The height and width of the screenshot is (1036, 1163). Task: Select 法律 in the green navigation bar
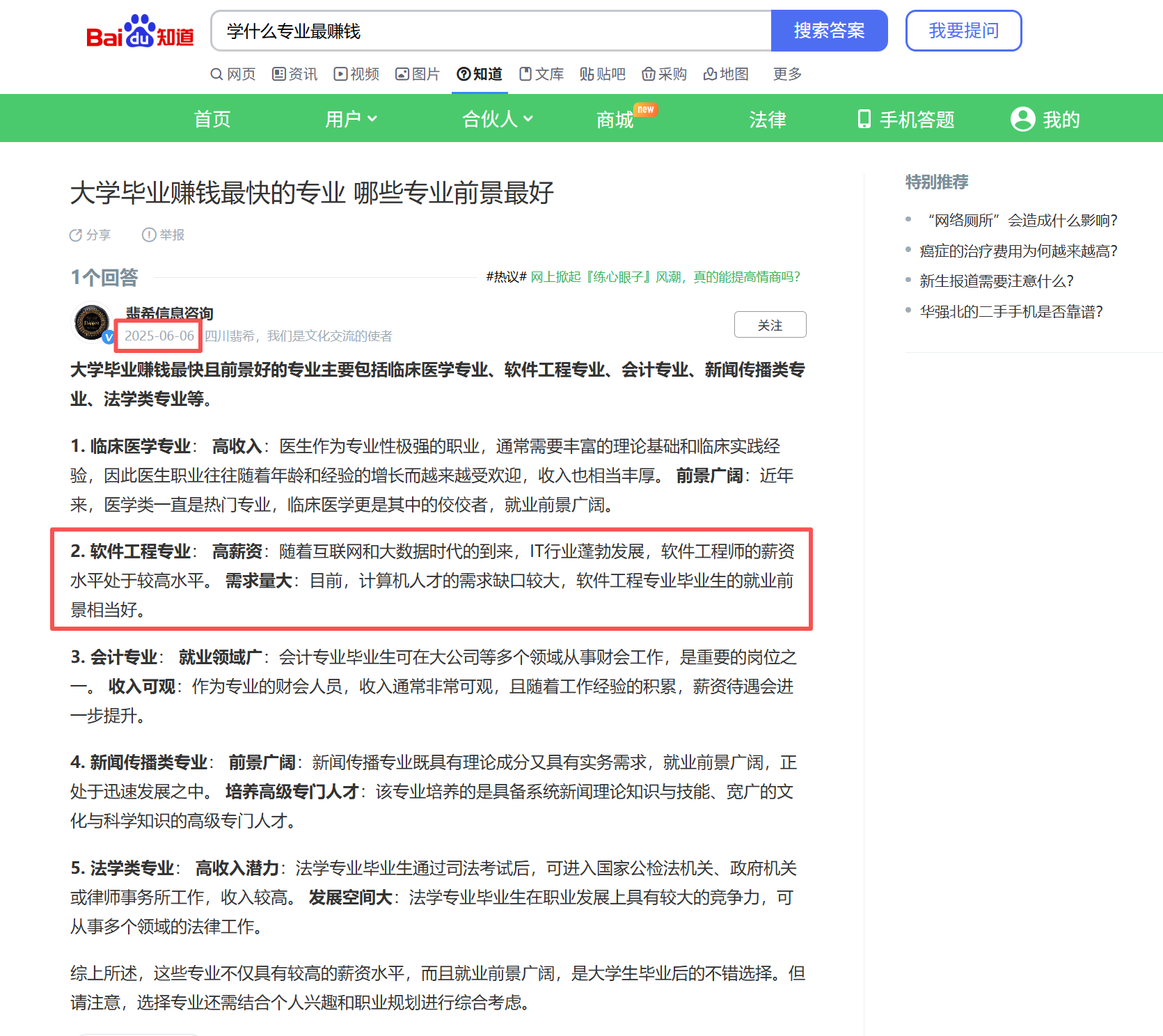767,119
